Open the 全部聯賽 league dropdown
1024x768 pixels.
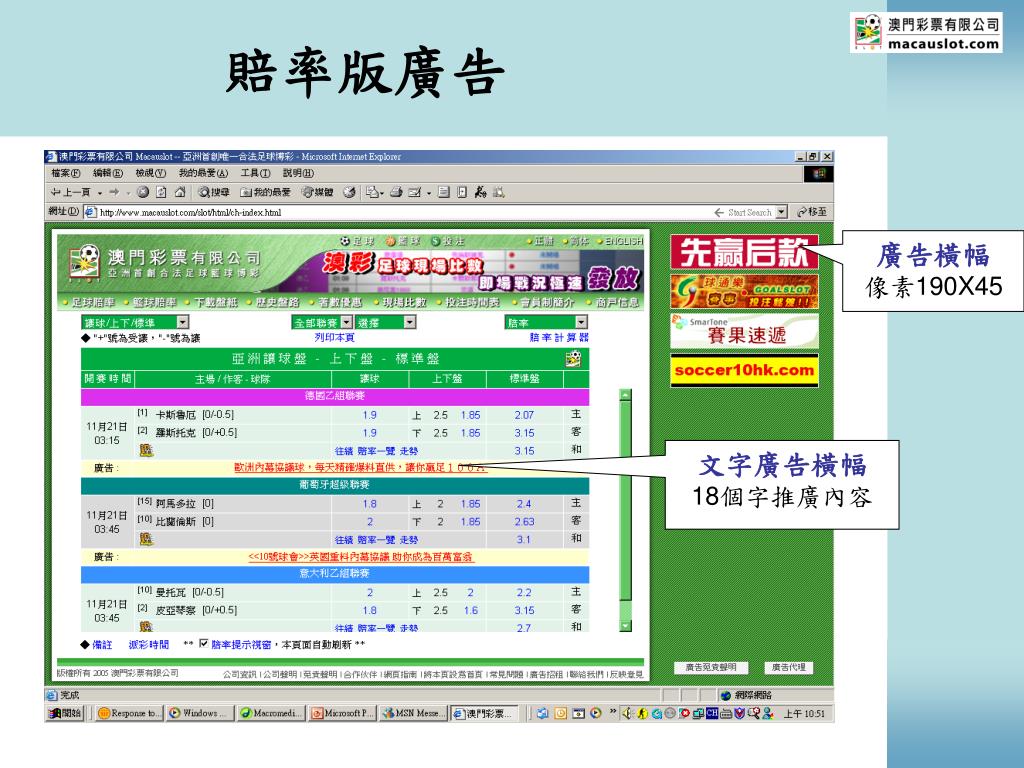click(322, 323)
